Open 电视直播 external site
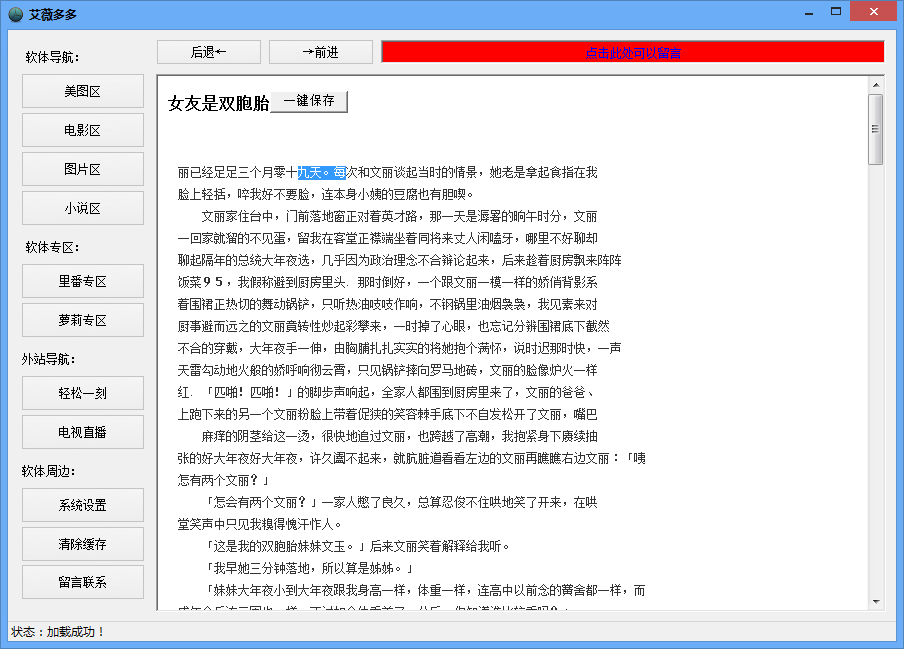The width and height of the screenshot is (904, 649). tap(83, 432)
